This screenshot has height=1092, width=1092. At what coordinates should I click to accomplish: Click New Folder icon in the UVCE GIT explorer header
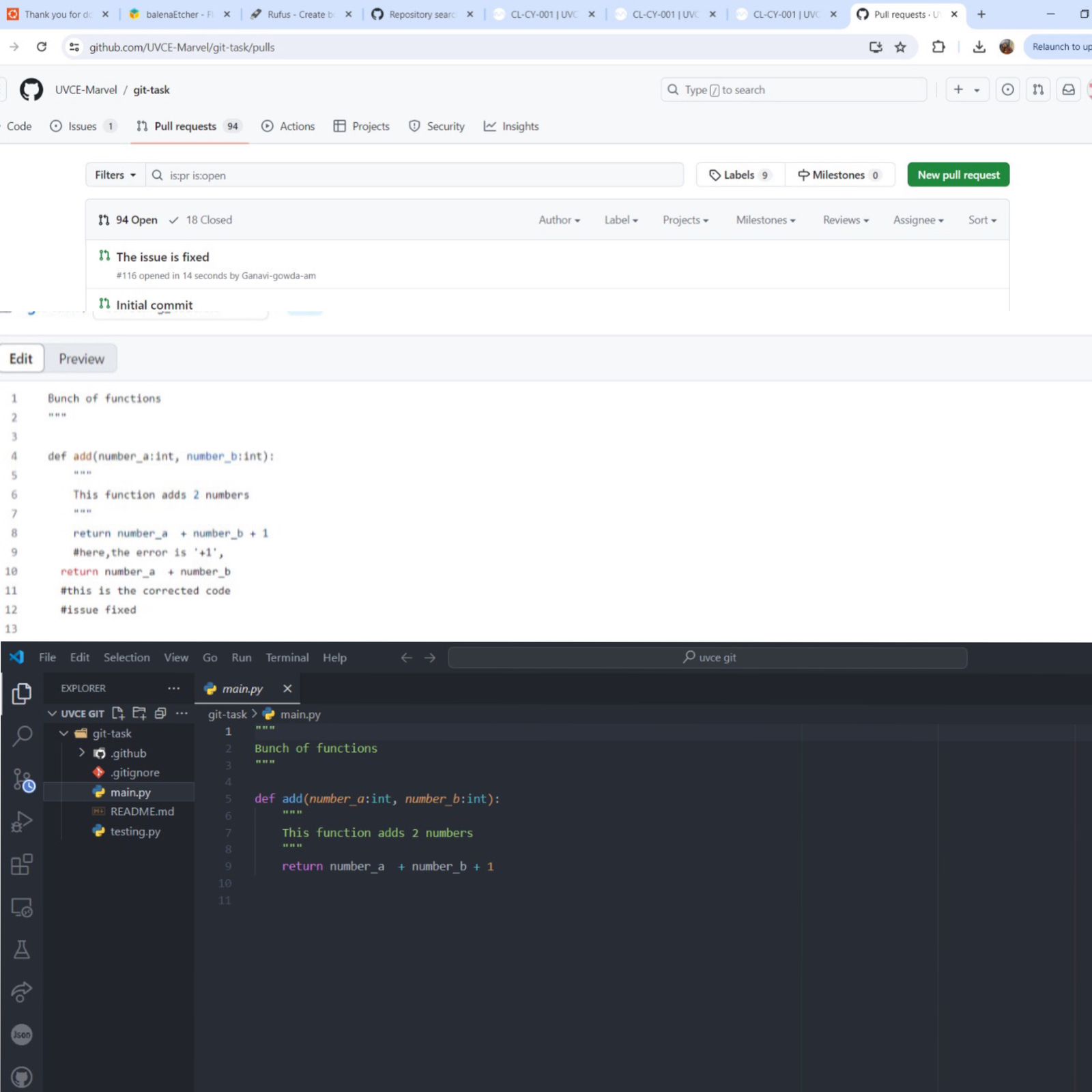coord(139,713)
